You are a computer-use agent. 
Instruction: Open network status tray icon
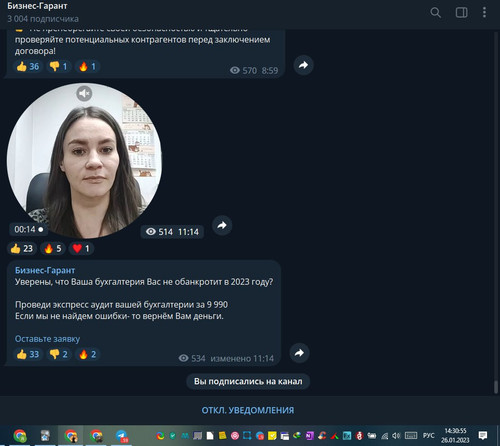click(384, 436)
